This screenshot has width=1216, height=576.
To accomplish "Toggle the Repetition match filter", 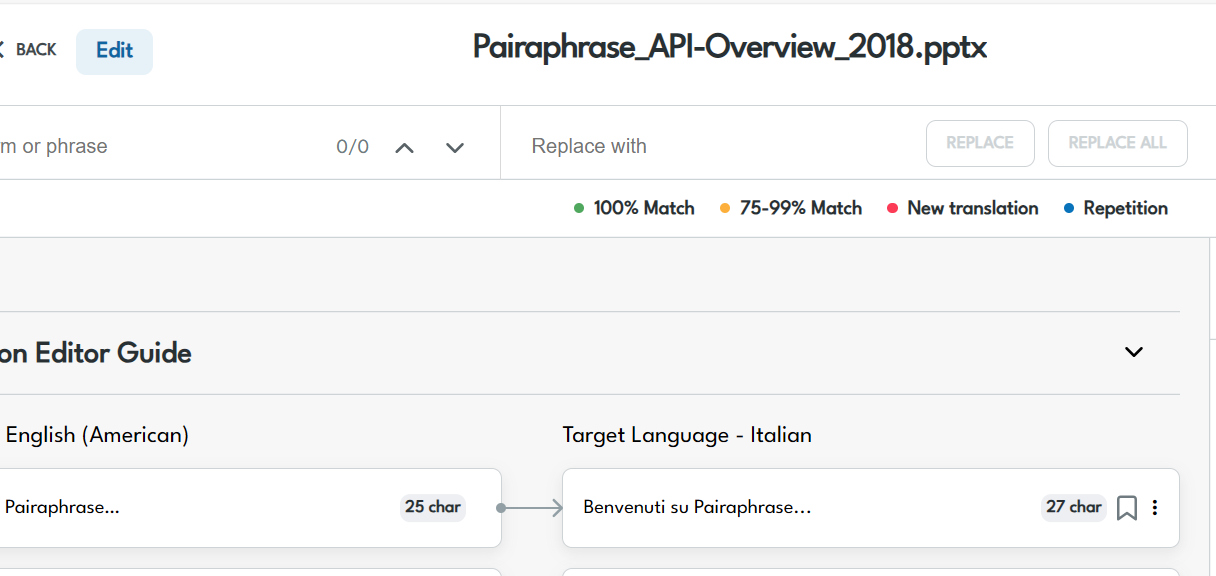I will point(1115,208).
